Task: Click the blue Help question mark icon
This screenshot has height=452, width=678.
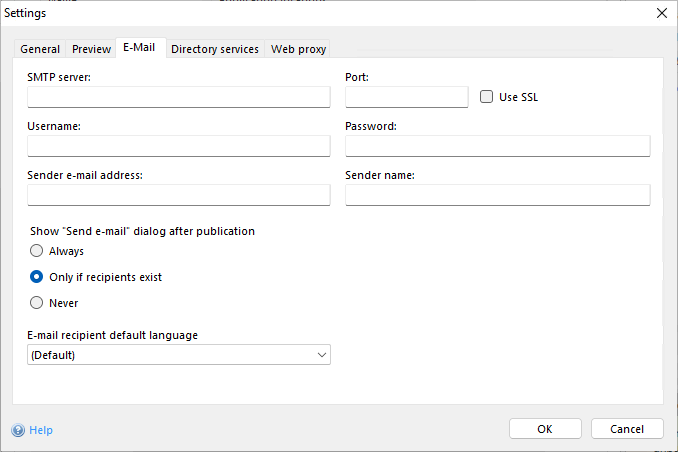Action: 18,430
